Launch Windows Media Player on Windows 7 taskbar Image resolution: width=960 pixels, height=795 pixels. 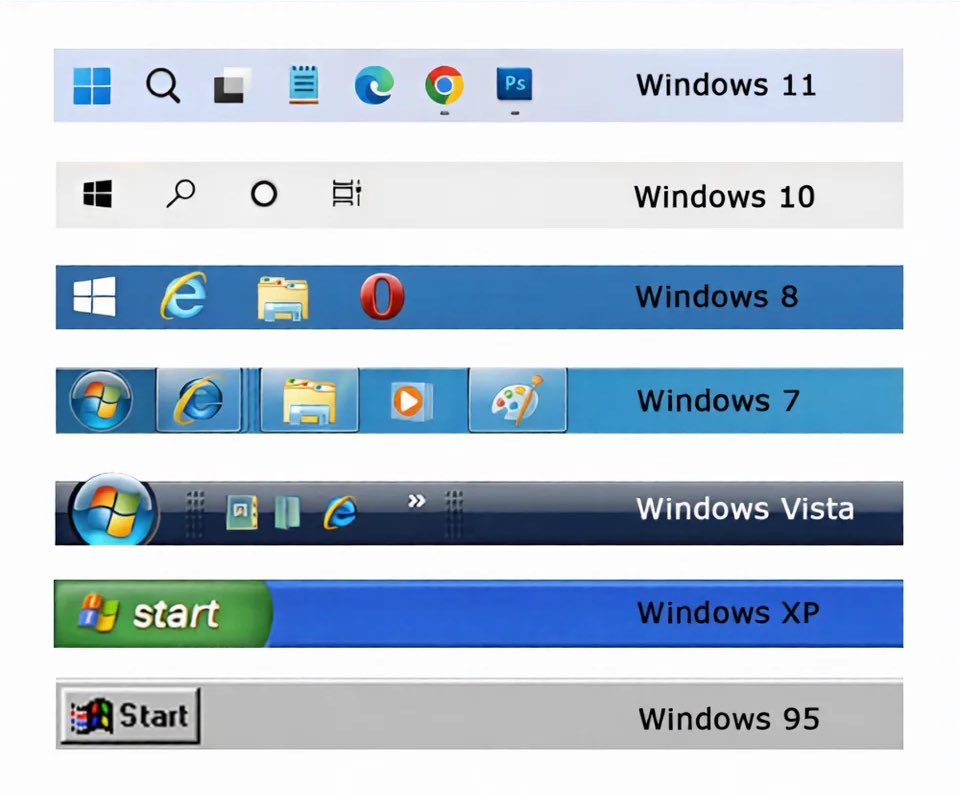click(x=411, y=401)
